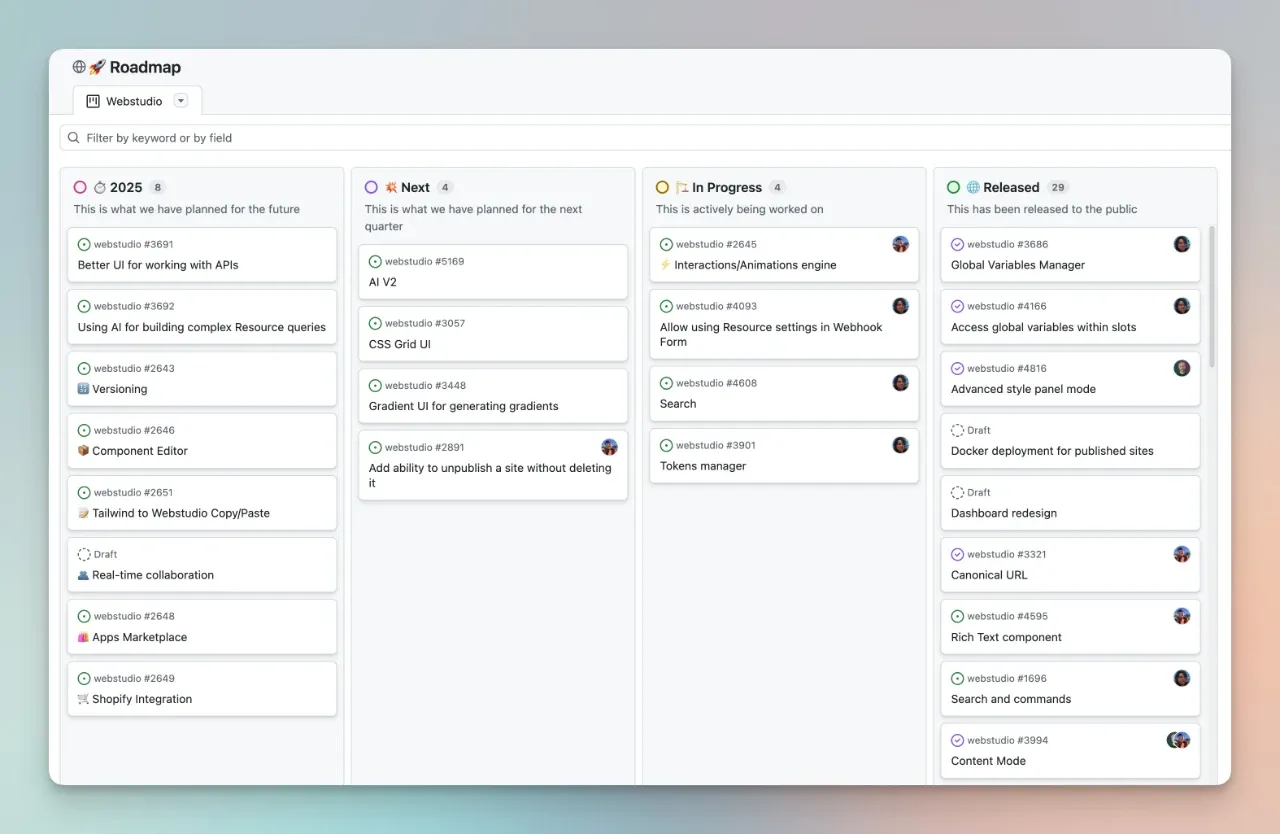Click the board icon in Webstudio tab
1280x834 pixels.
93,101
